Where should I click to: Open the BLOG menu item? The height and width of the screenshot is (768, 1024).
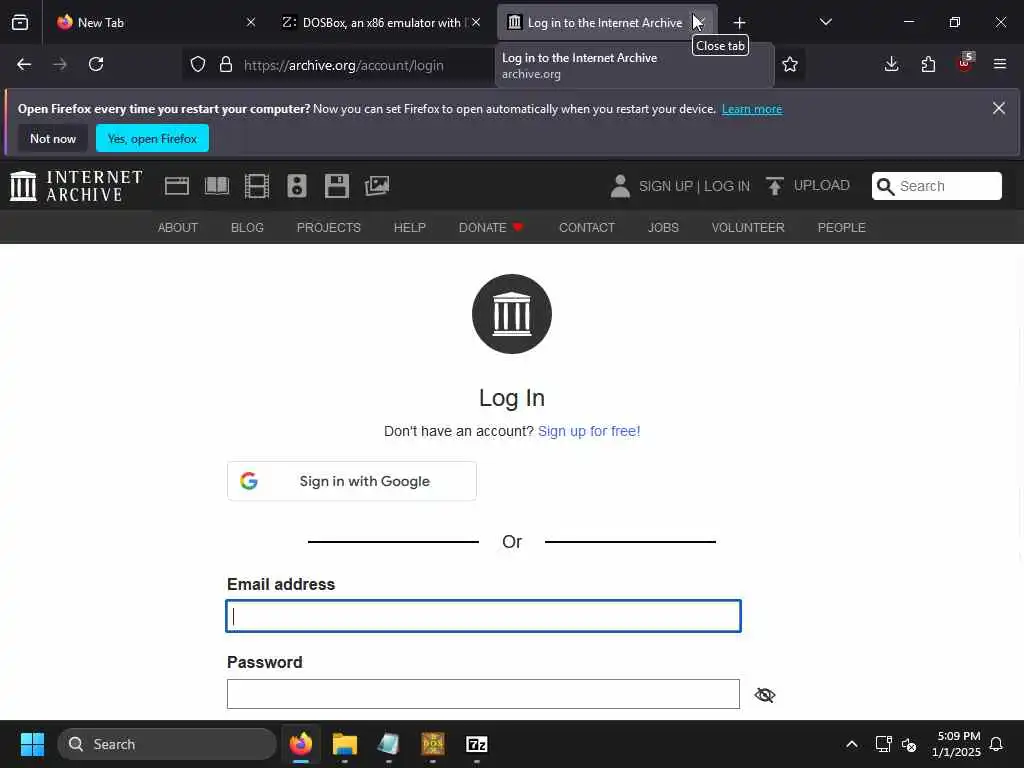click(247, 227)
